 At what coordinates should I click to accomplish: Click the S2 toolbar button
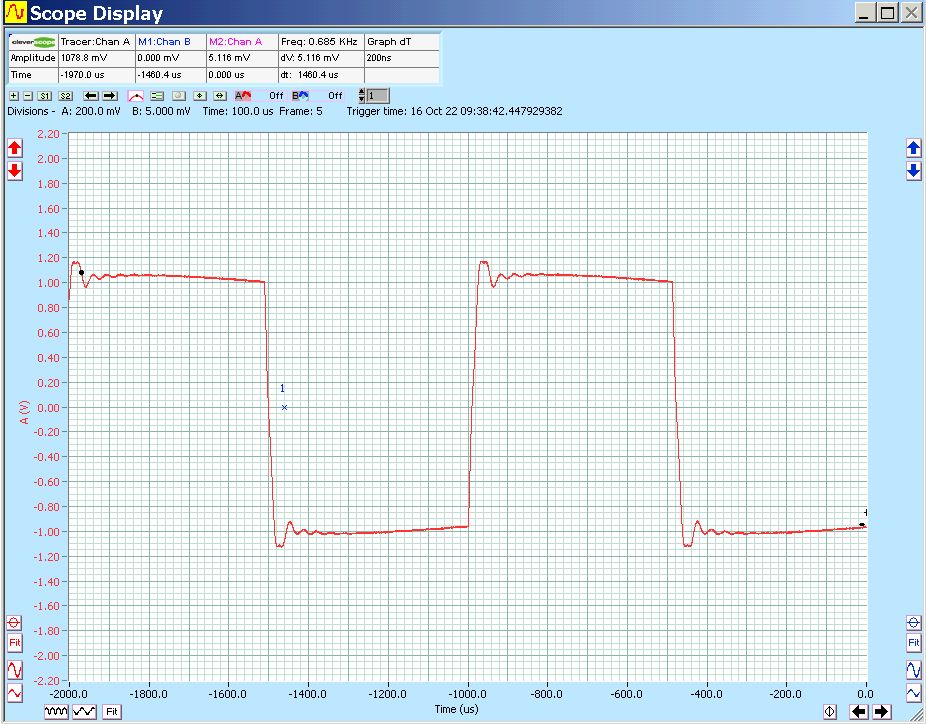pyautogui.click(x=66, y=96)
